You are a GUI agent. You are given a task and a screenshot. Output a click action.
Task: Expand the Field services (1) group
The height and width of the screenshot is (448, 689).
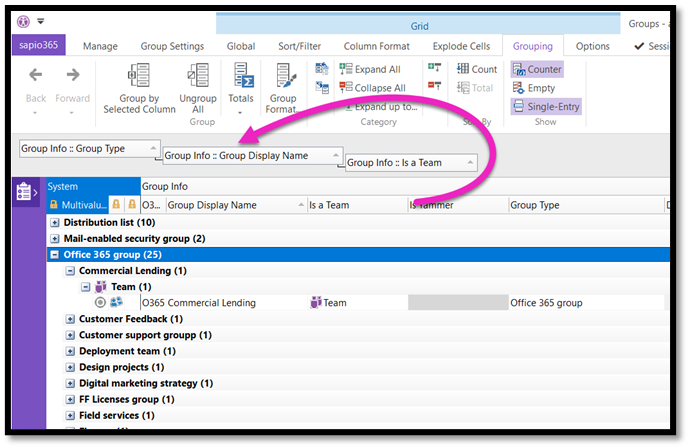[70, 415]
